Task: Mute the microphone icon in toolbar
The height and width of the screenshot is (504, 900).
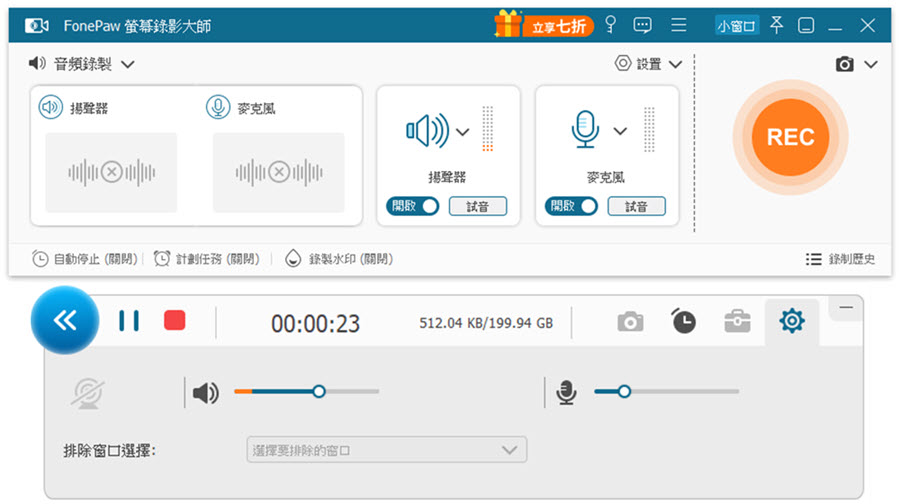Action: click(x=567, y=393)
